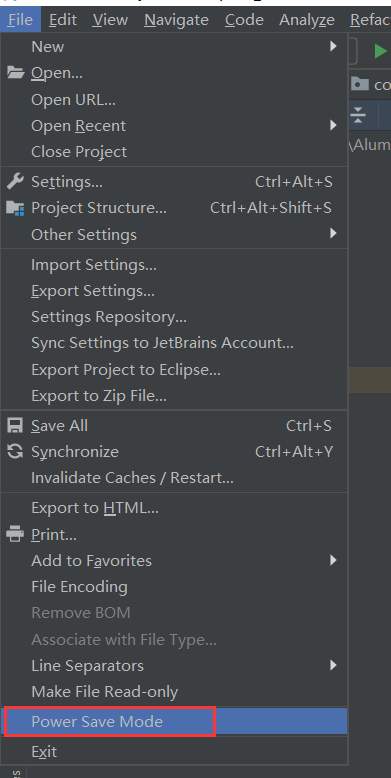Toggle Power Save Mode
The height and width of the screenshot is (778, 391).
click(x=174, y=721)
